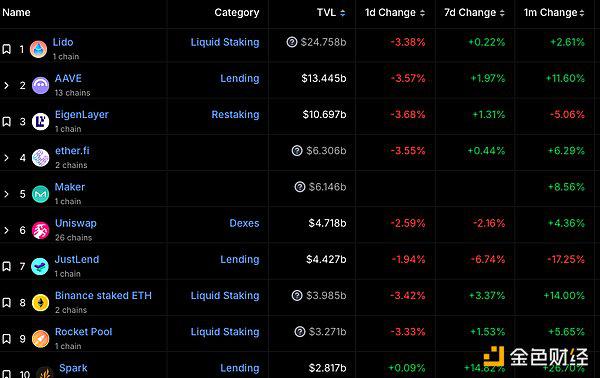The image size is (600, 378).
Task: Expand the AAVE row chevron
Action: click(x=6, y=85)
